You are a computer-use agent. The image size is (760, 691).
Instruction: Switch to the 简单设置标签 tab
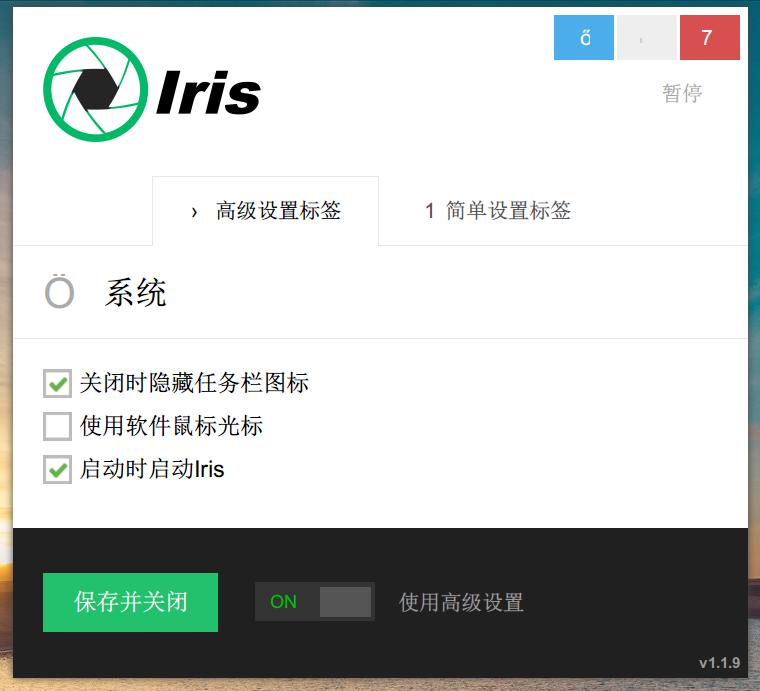498,211
